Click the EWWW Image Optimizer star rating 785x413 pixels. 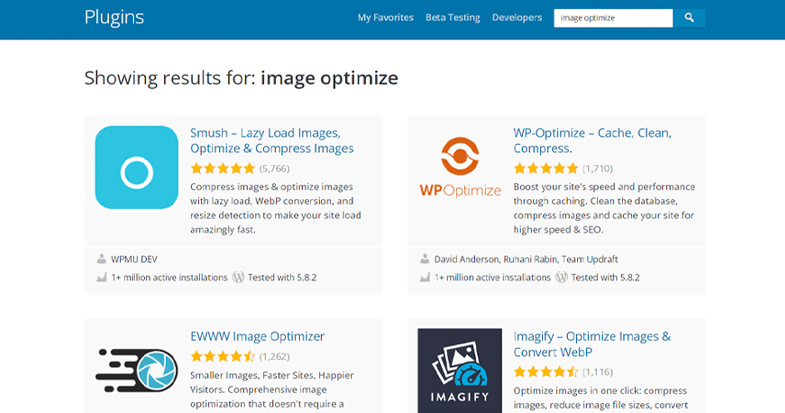coord(223,356)
